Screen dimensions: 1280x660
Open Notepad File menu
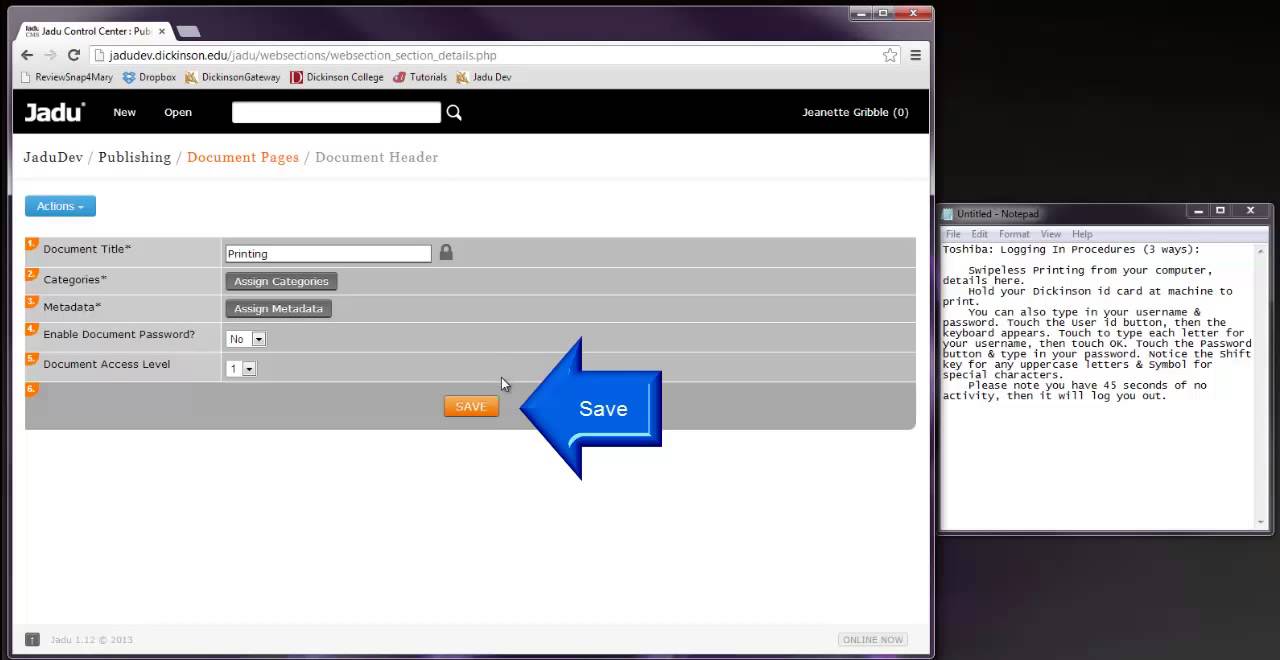point(953,234)
